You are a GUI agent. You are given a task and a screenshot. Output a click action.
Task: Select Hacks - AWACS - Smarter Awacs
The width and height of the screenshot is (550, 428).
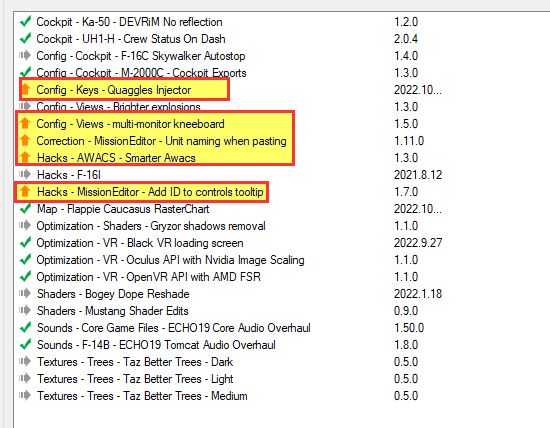click(x=116, y=158)
